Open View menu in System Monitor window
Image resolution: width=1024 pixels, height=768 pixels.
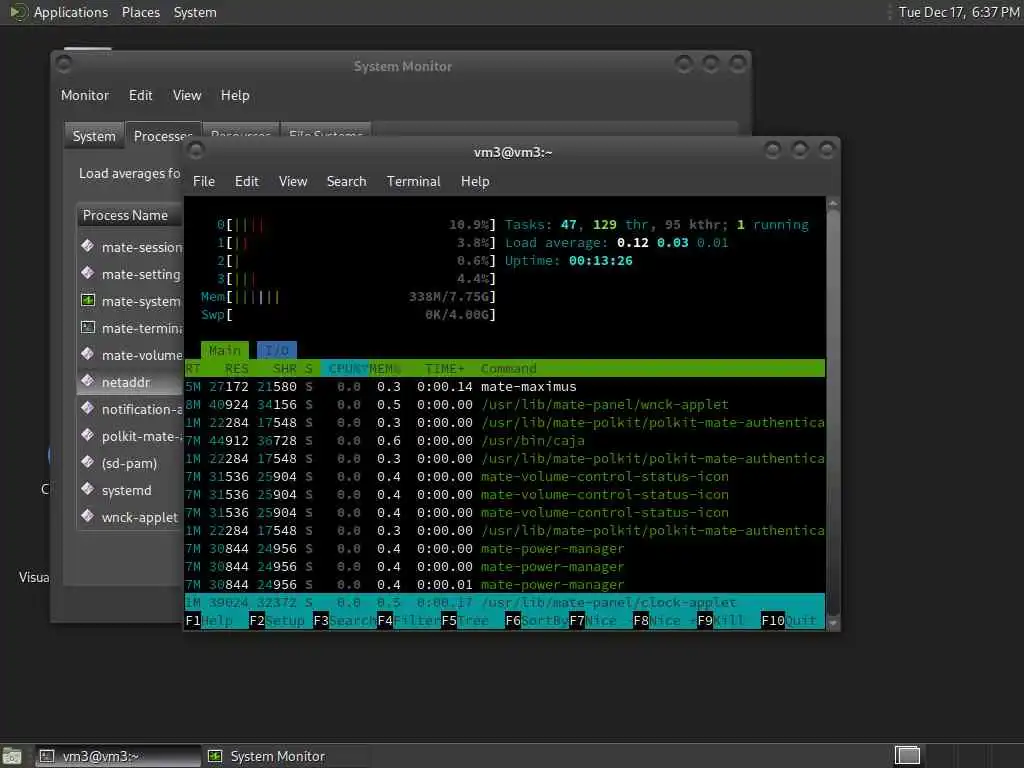pos(187,95)
